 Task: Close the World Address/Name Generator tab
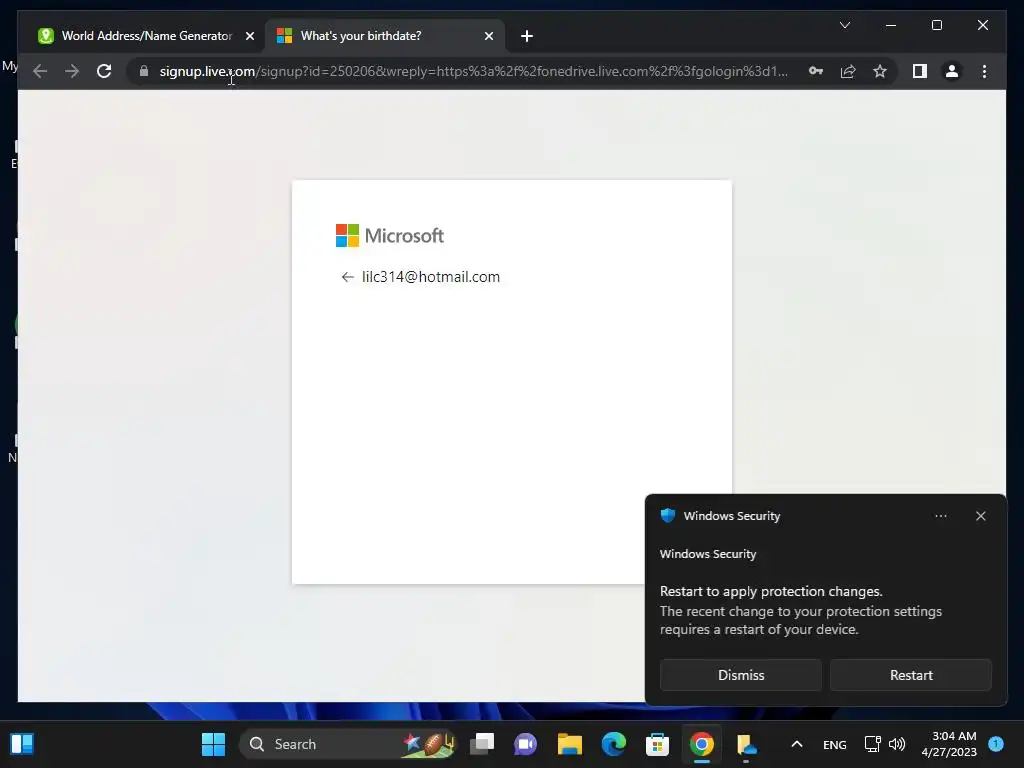(249, 36)
